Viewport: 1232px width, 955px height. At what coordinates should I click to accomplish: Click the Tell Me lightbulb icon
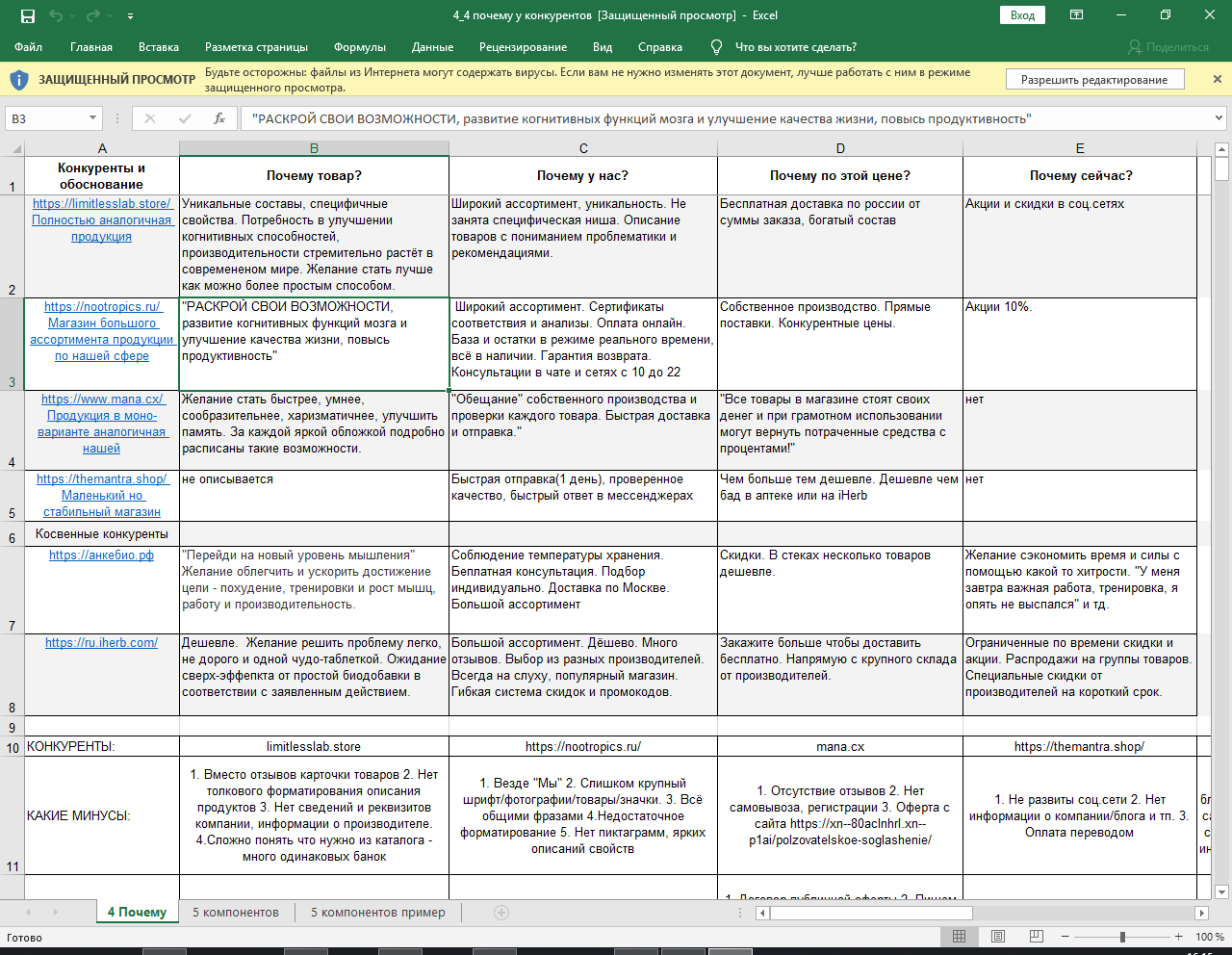716,47
